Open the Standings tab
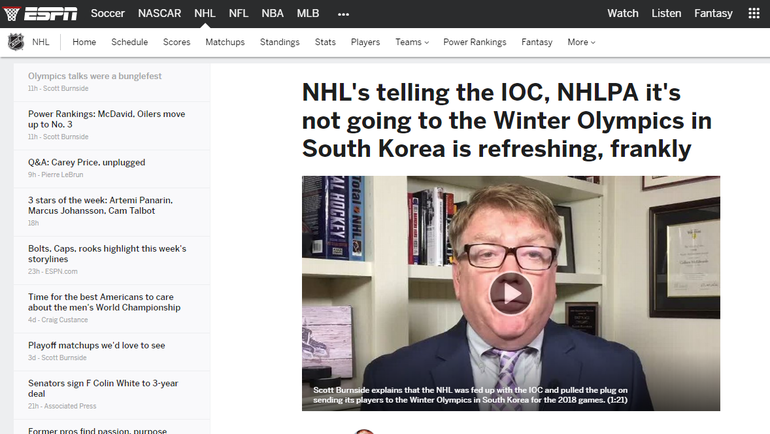 click(x=279, y=43)
